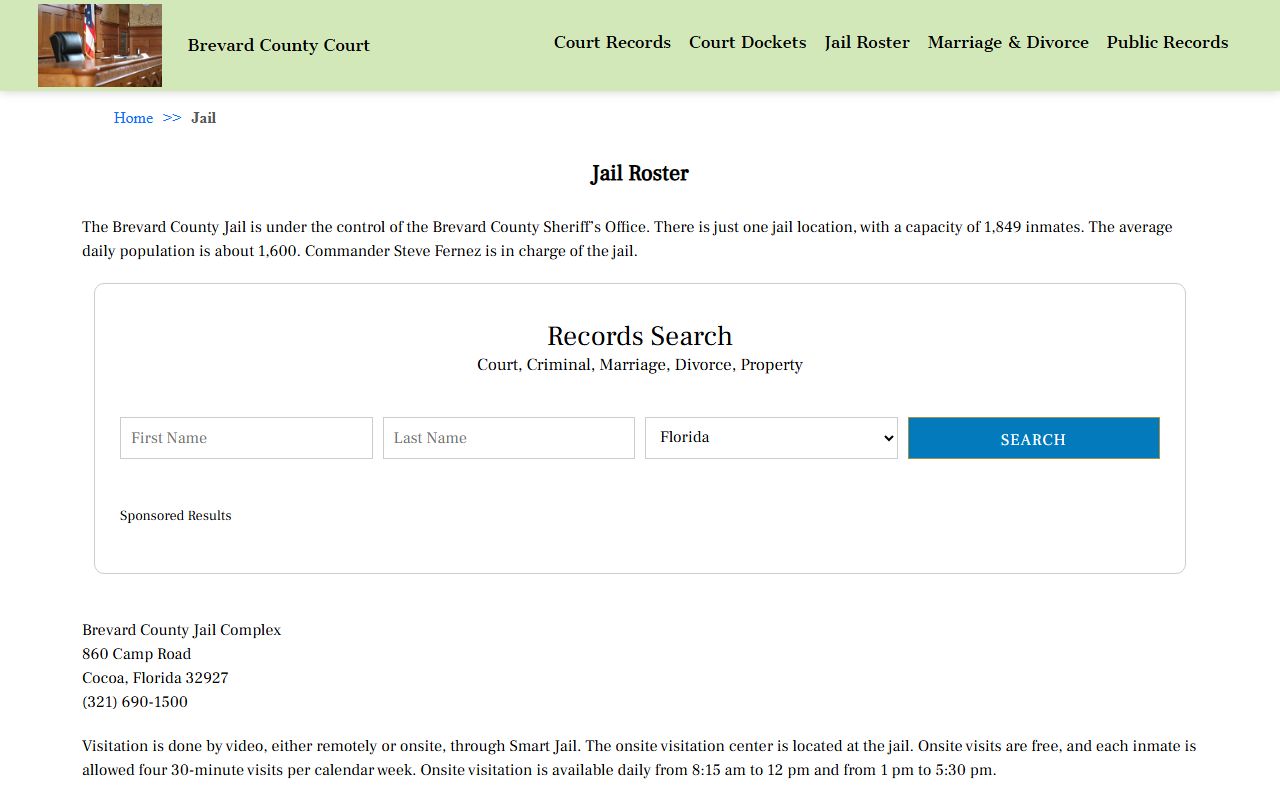Click the breadcrumb >> separator
Viewport: 1280px width, 800px height.
172,118
